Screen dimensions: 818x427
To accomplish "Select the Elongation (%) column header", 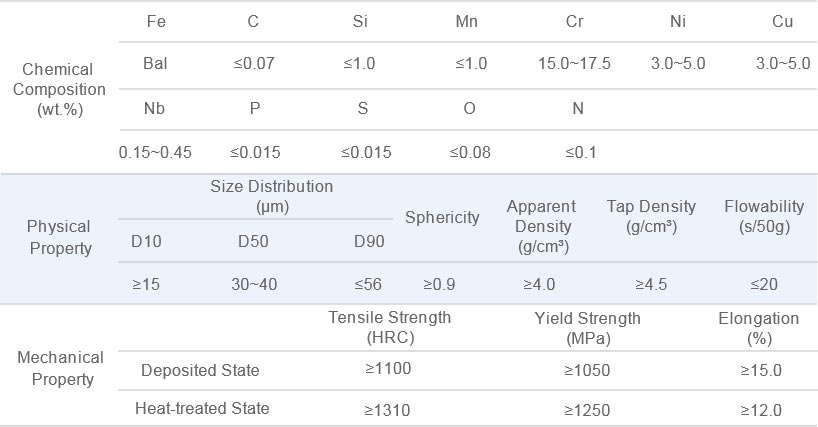I will [759, 328].
